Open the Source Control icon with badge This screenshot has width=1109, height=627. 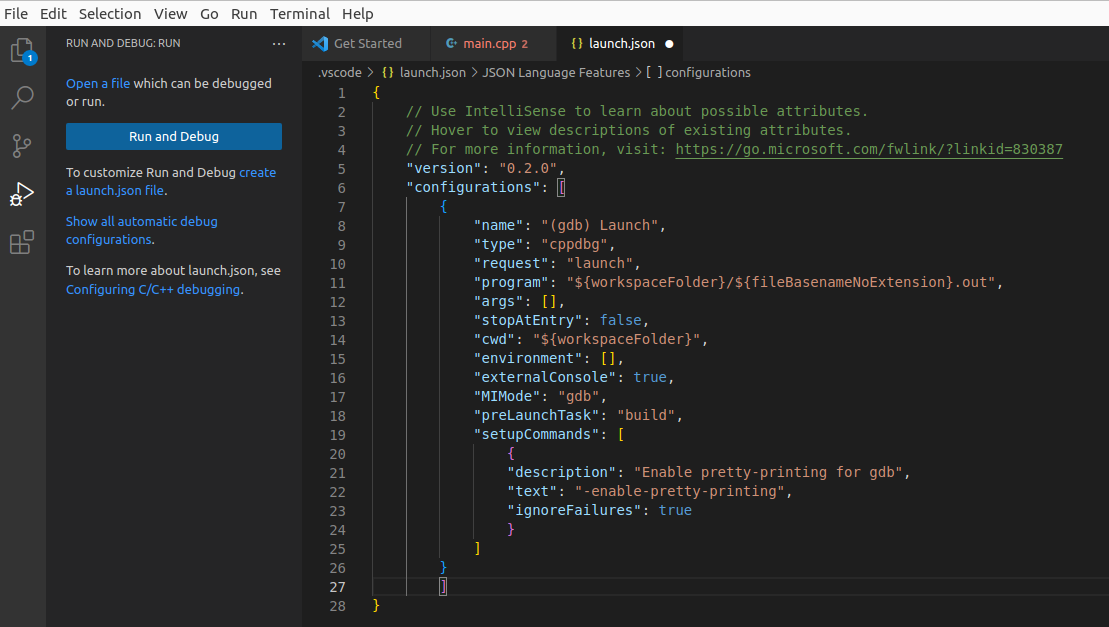click(21, 145)
